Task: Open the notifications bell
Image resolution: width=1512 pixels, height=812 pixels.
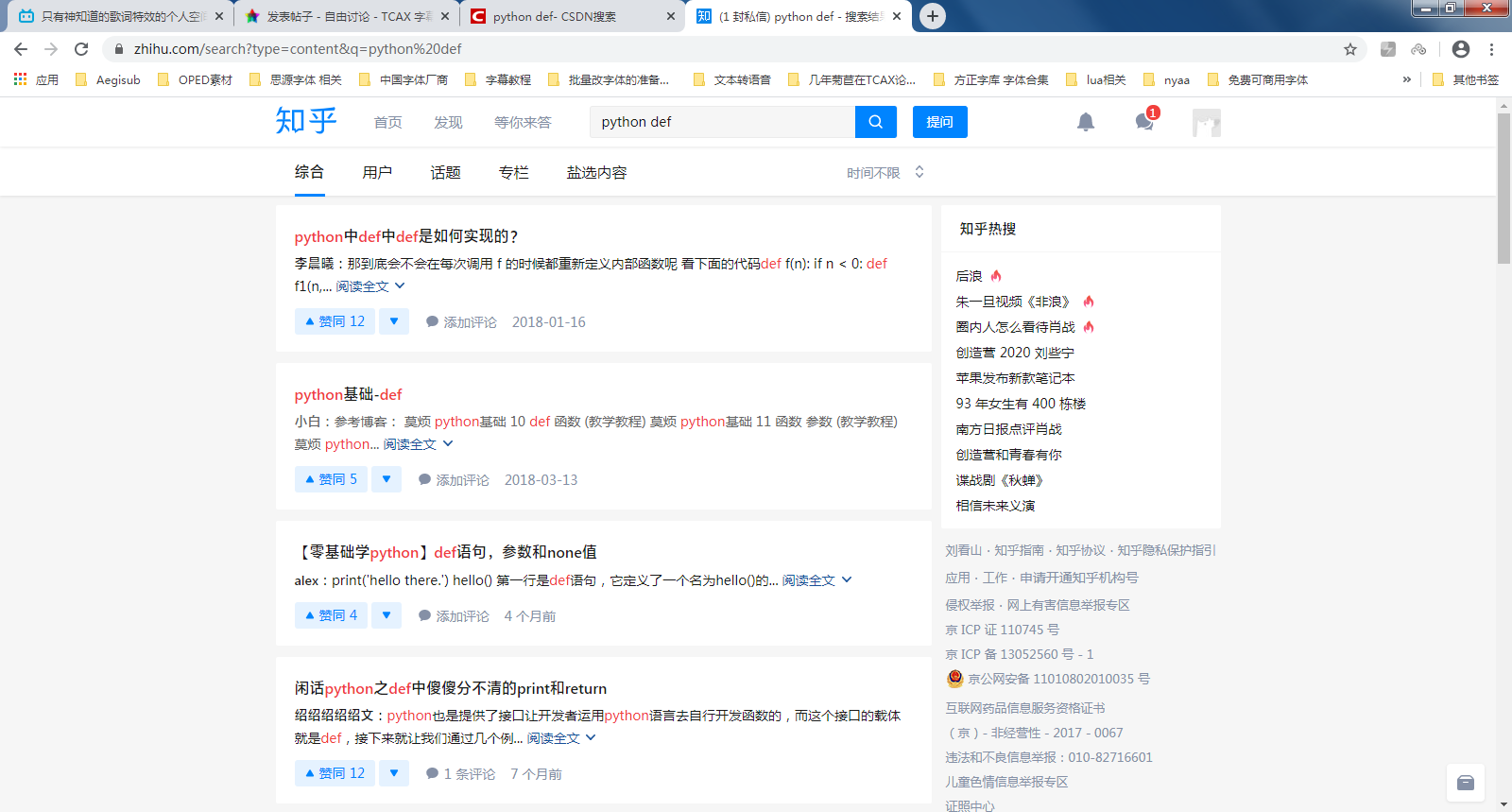Action: click(x=1086, y=122)
